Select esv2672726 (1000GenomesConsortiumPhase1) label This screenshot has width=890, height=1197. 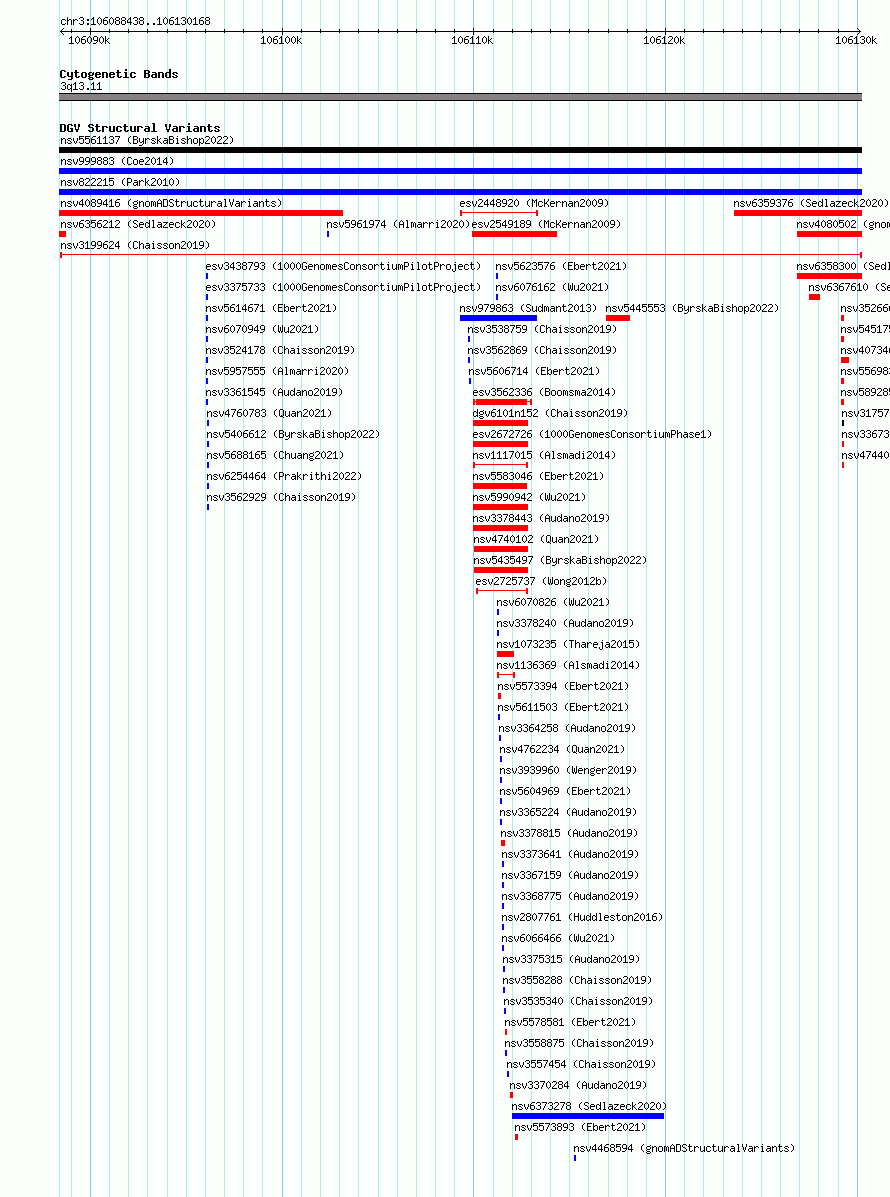592,434
